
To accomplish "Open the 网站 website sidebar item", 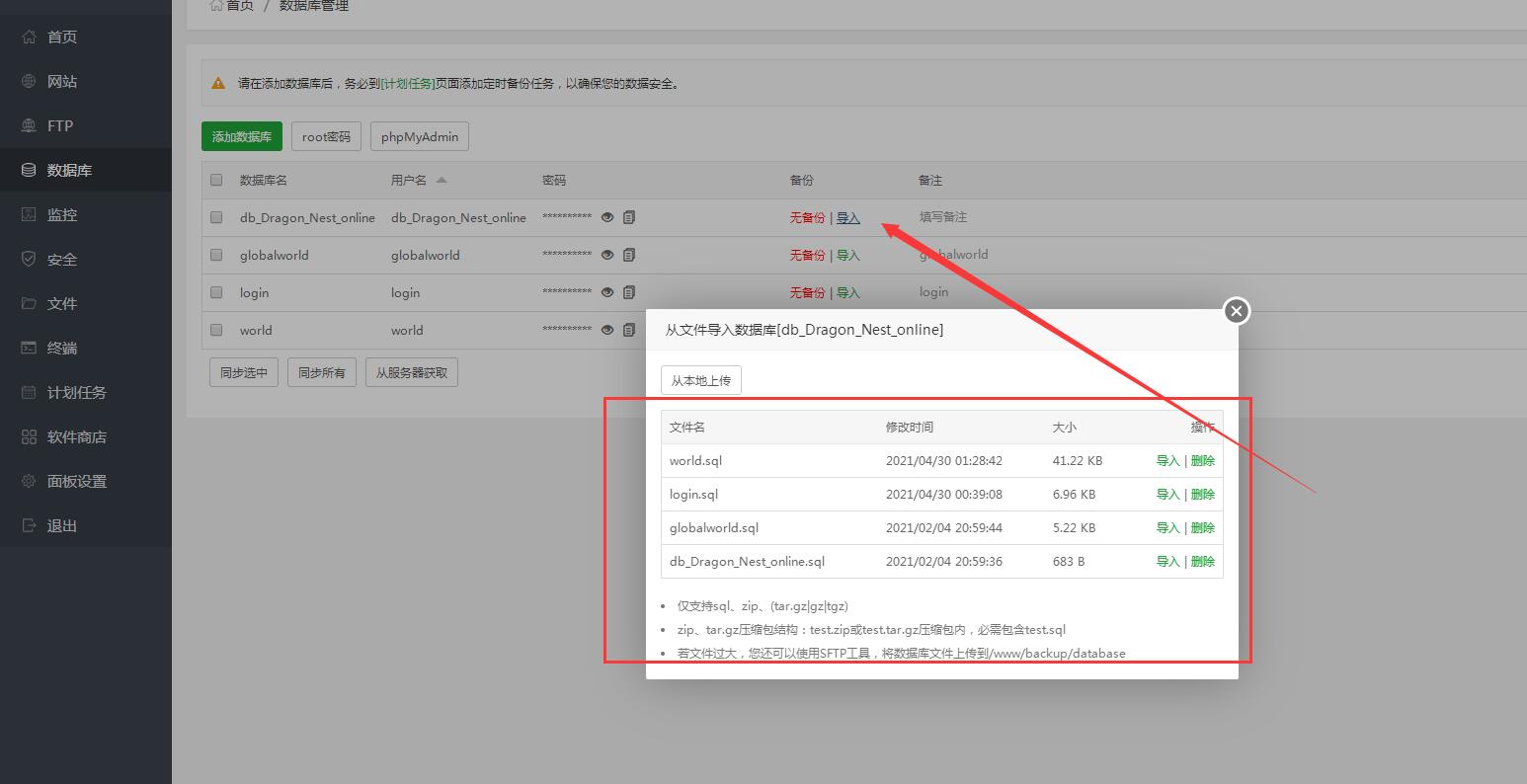I will [86, 81].
